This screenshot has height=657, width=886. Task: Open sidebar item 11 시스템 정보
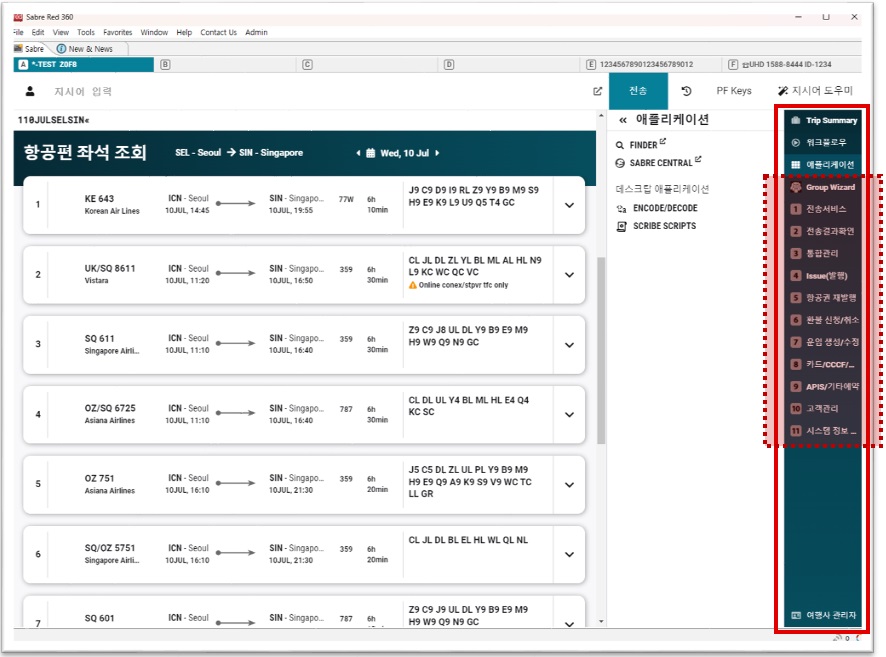click(x=823, y=430)
